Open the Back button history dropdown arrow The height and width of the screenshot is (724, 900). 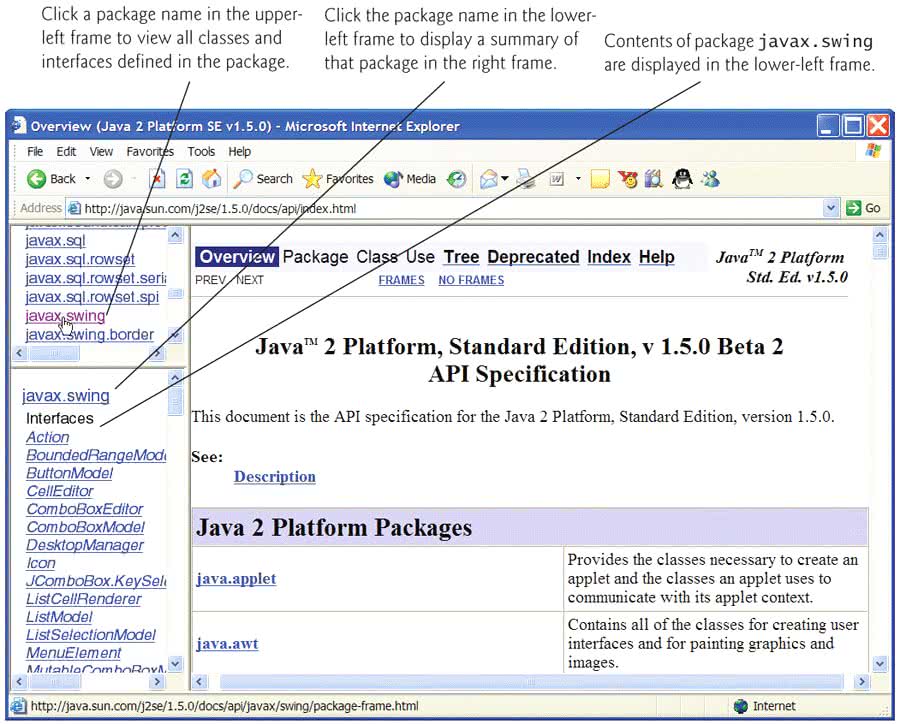point(88,179)
